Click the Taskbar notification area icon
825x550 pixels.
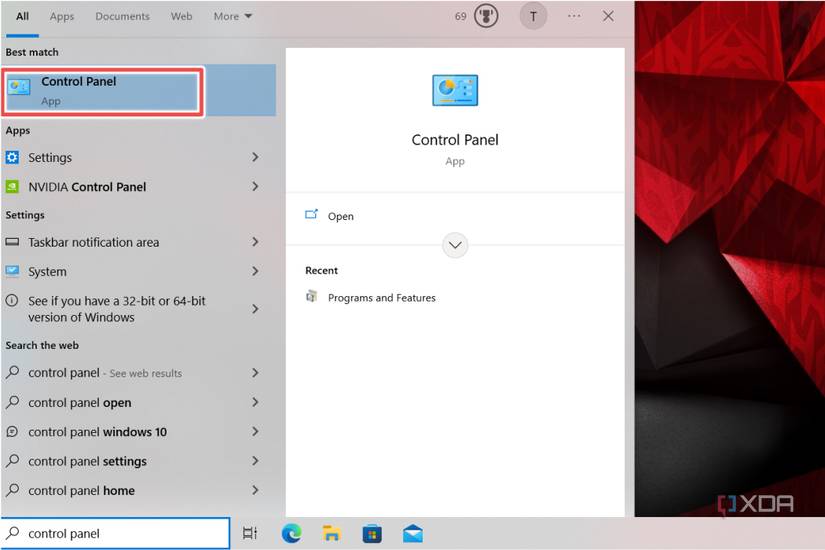point(12,242)
